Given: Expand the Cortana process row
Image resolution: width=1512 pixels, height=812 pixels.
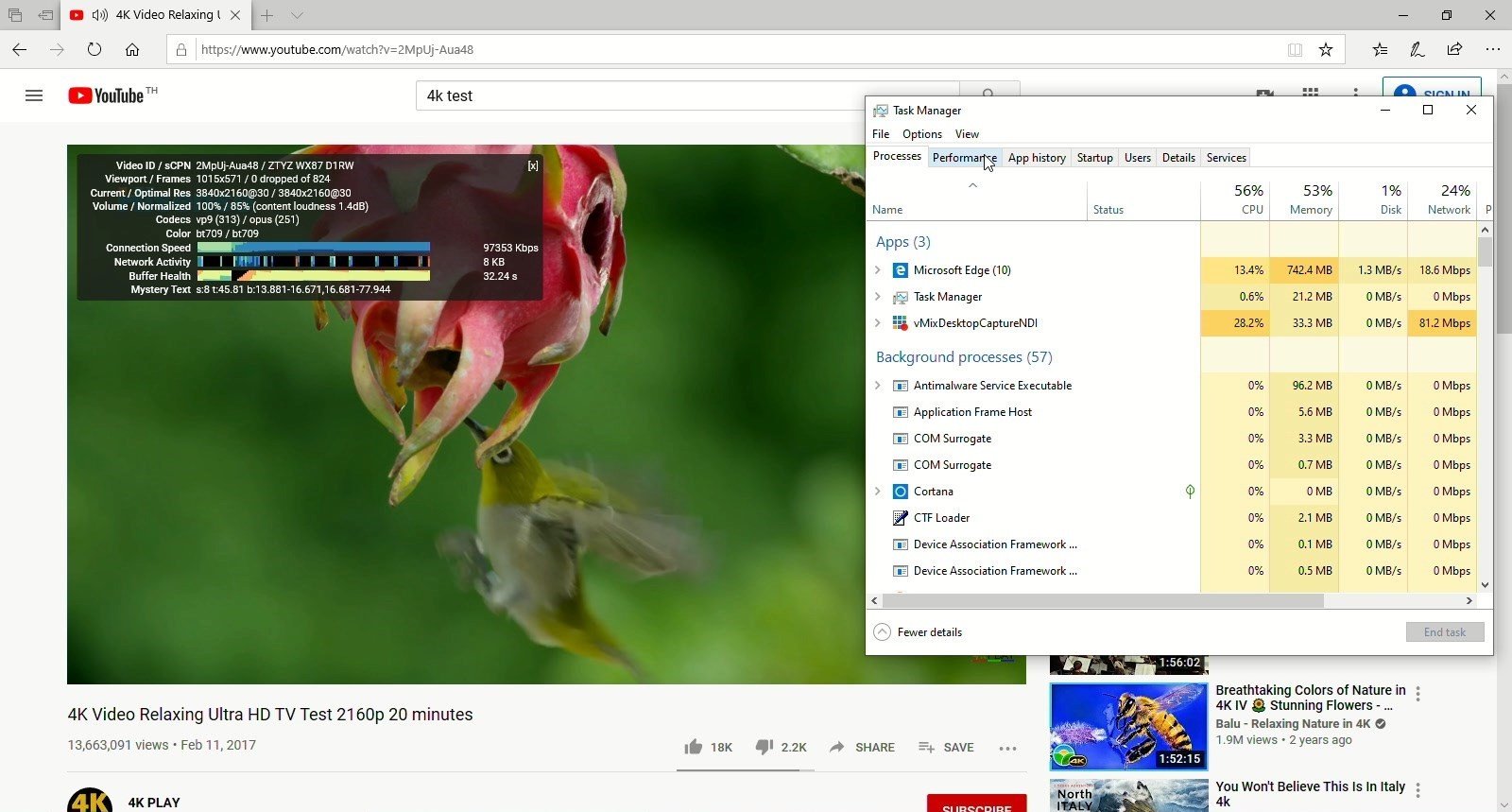Looking at the screenshot, I should click(878, 492).
